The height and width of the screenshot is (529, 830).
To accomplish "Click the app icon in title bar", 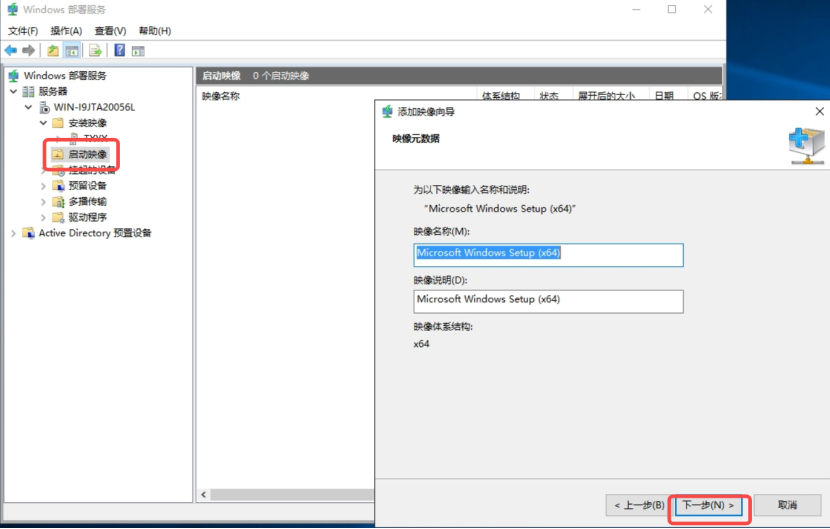I will point(12,9).
